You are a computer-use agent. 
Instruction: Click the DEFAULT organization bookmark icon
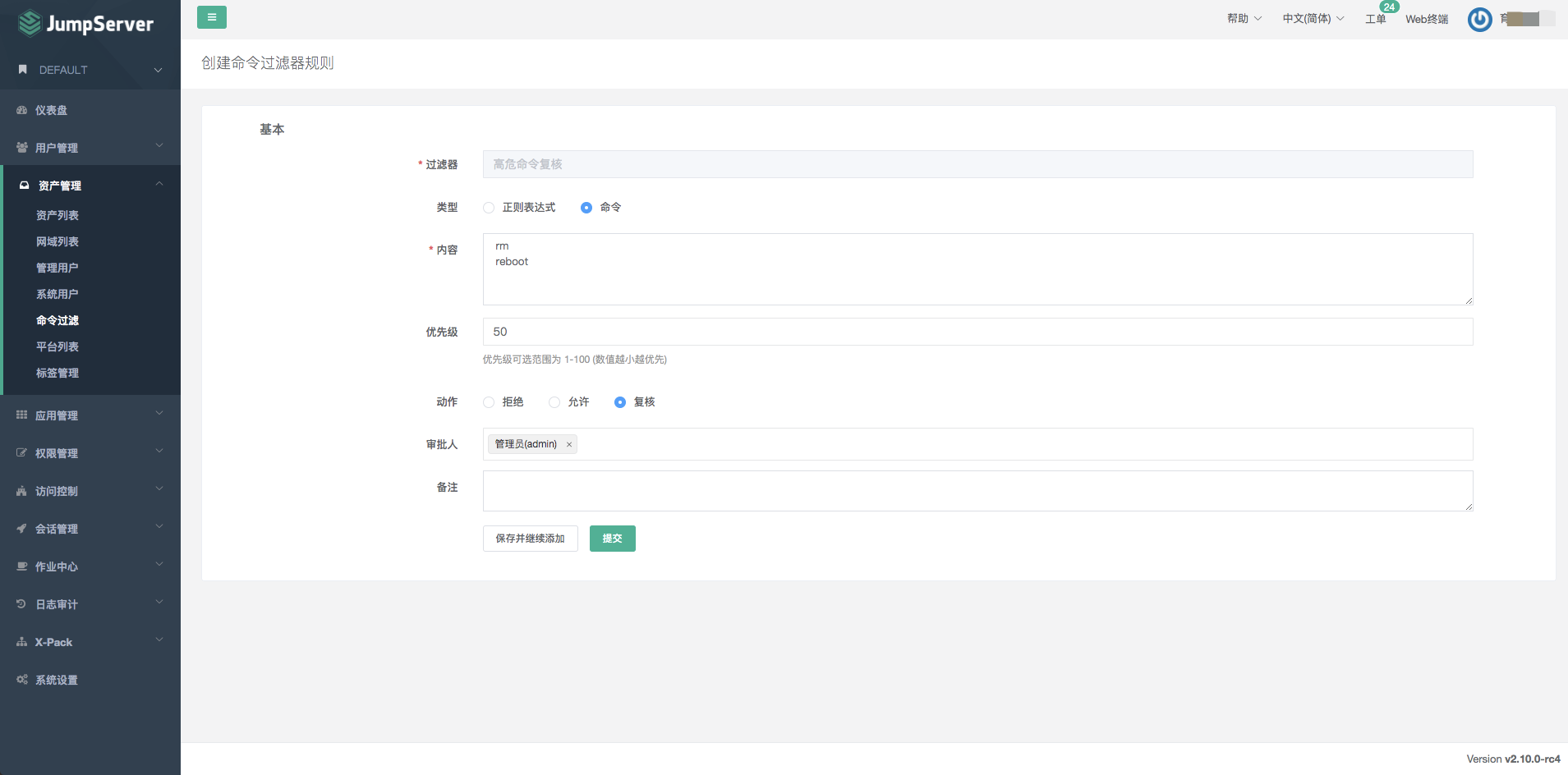coord(23,70)
